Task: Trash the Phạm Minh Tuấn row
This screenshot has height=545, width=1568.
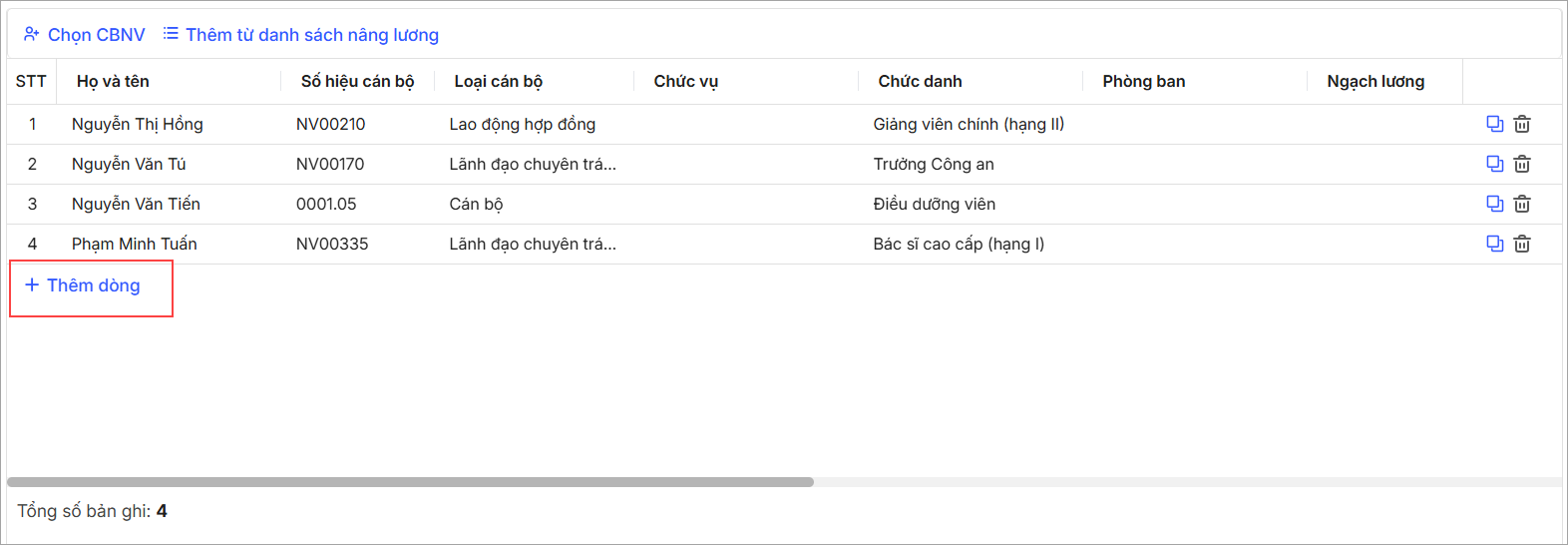Action: pyautogui.click(x=1522, y=244)
